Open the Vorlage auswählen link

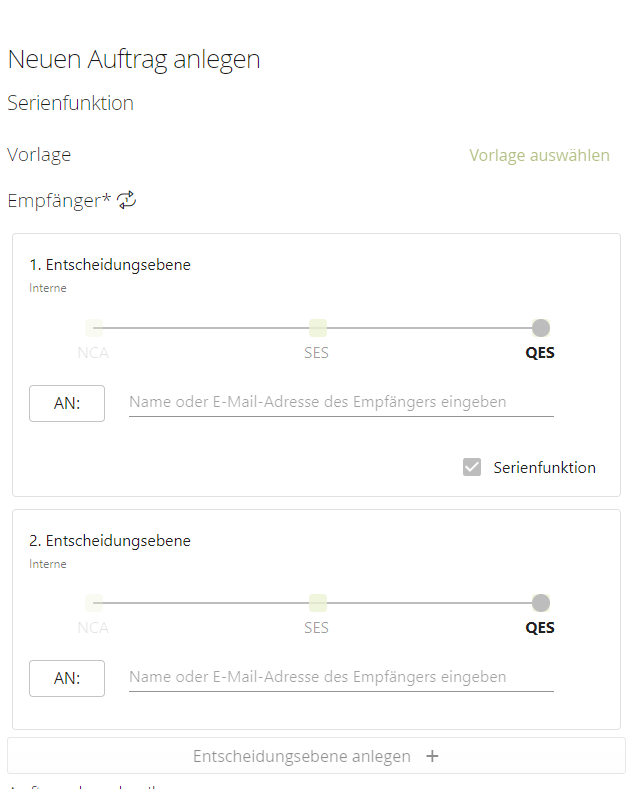(x=539, y=155)
